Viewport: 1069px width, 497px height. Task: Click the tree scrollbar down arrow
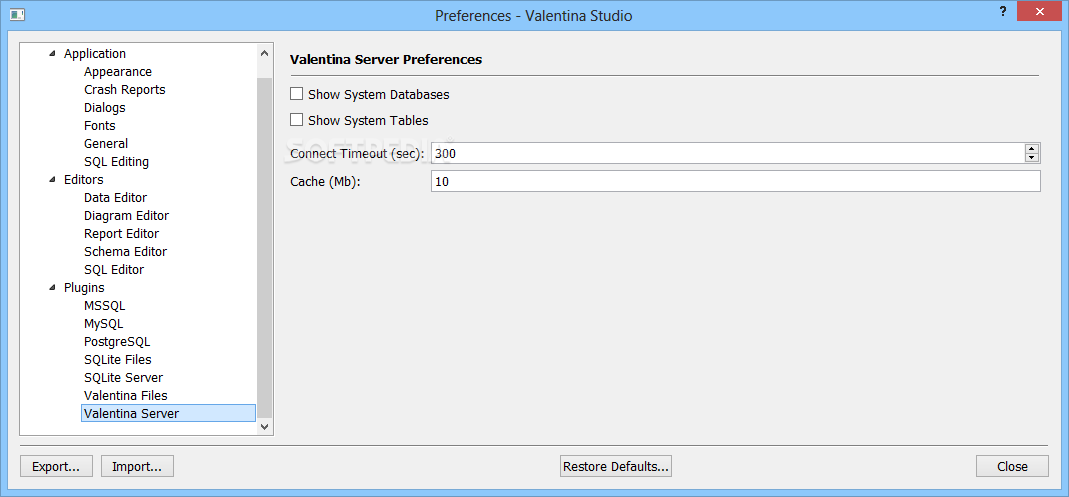(265, 426)
